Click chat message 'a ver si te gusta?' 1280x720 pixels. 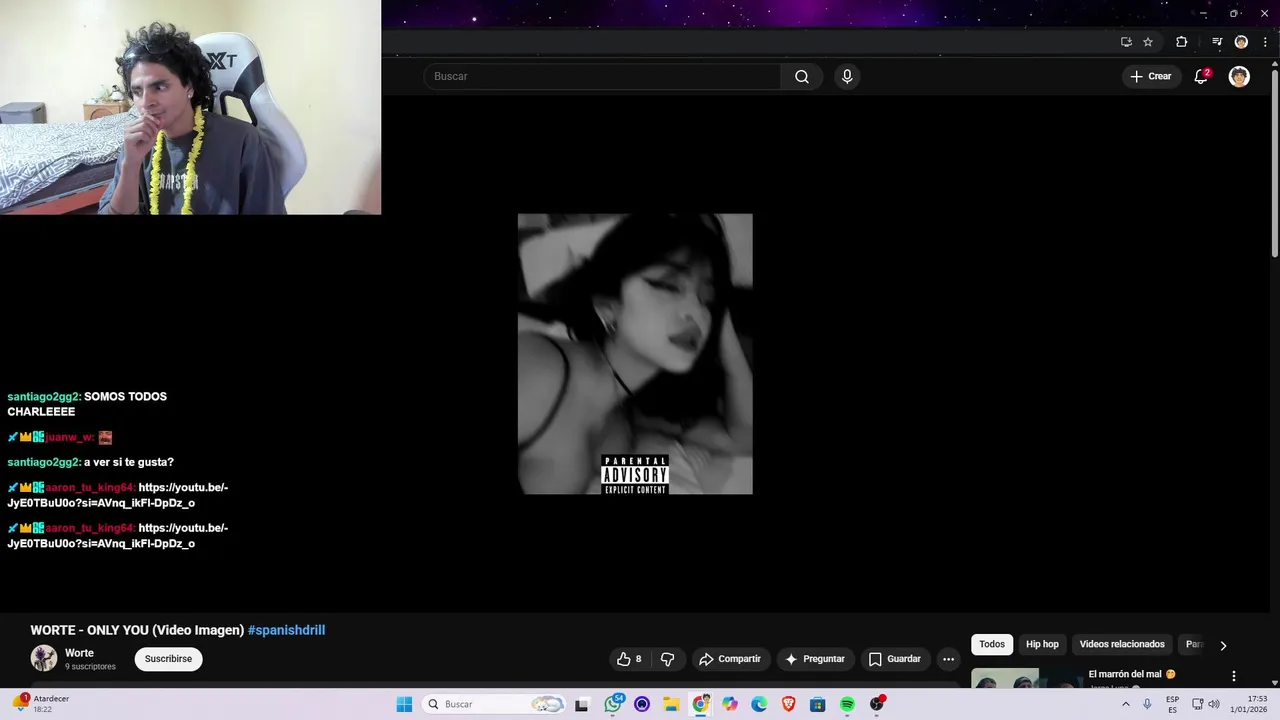tap(129, 462)
